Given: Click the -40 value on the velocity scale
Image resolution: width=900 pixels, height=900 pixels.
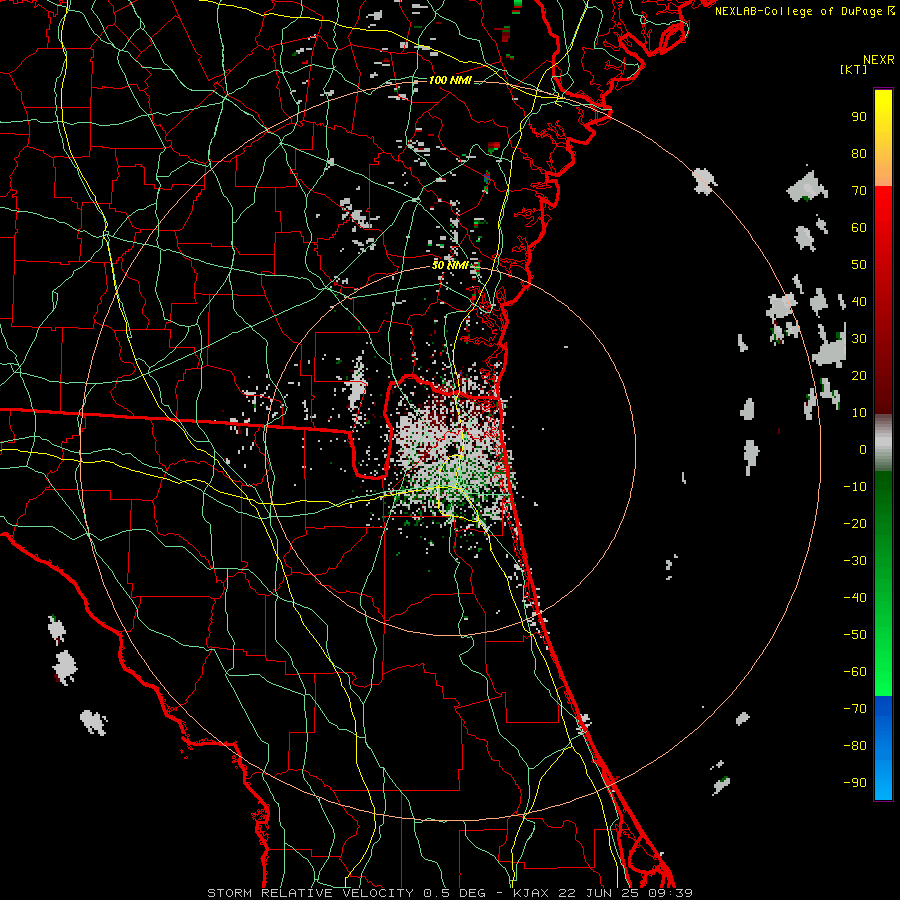Looking at the screenshot, I should point(855,598).
